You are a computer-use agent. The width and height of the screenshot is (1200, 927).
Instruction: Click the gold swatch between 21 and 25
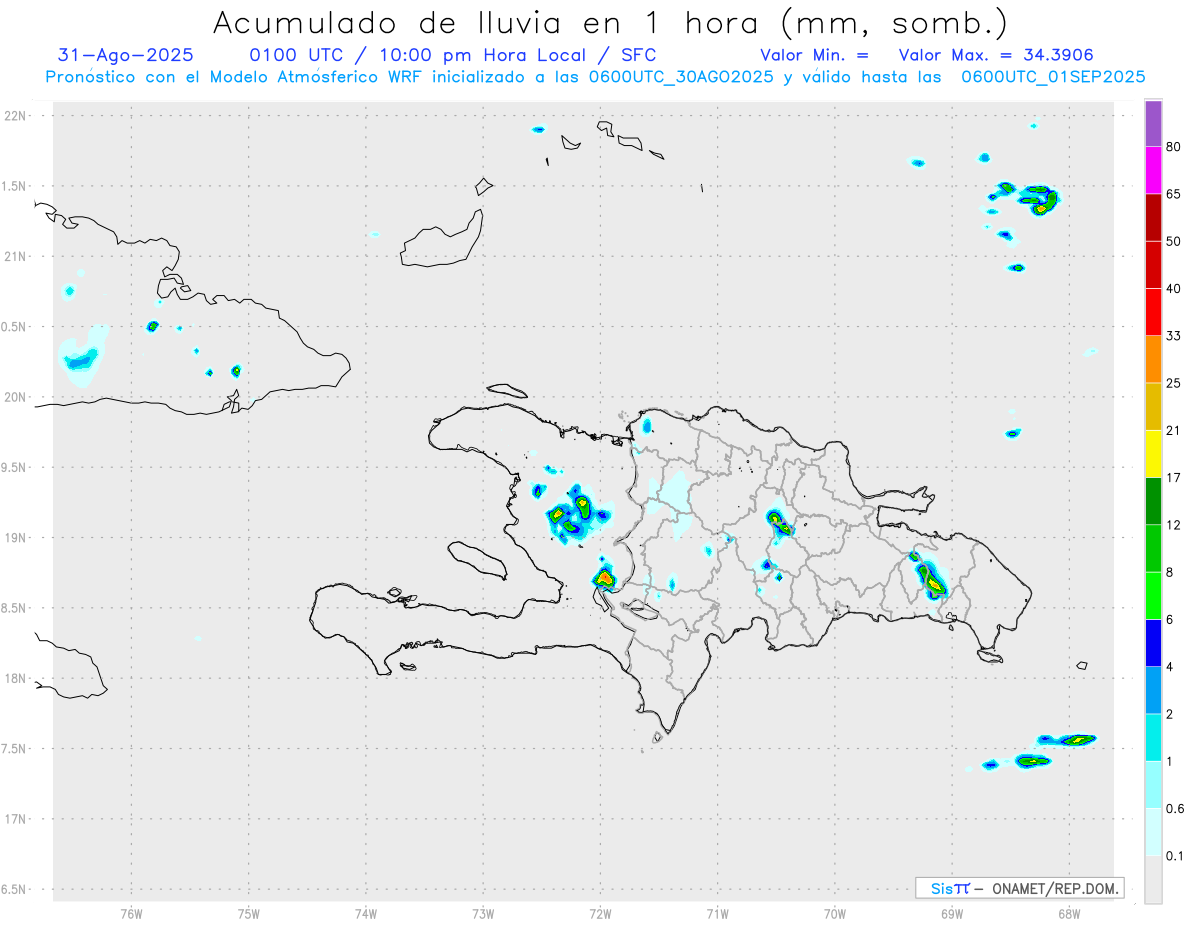click(x=1153, y=407)
